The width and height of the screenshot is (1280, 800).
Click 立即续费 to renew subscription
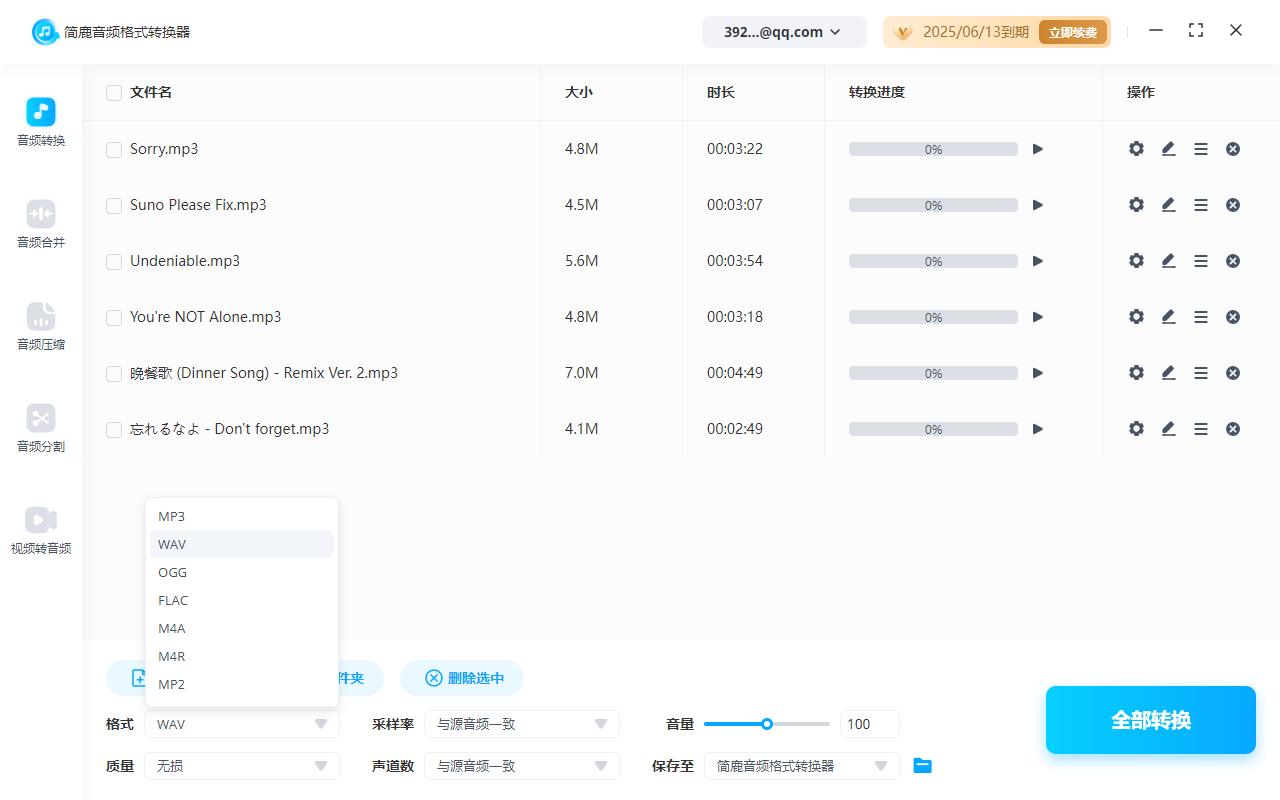click(1073, 31)
